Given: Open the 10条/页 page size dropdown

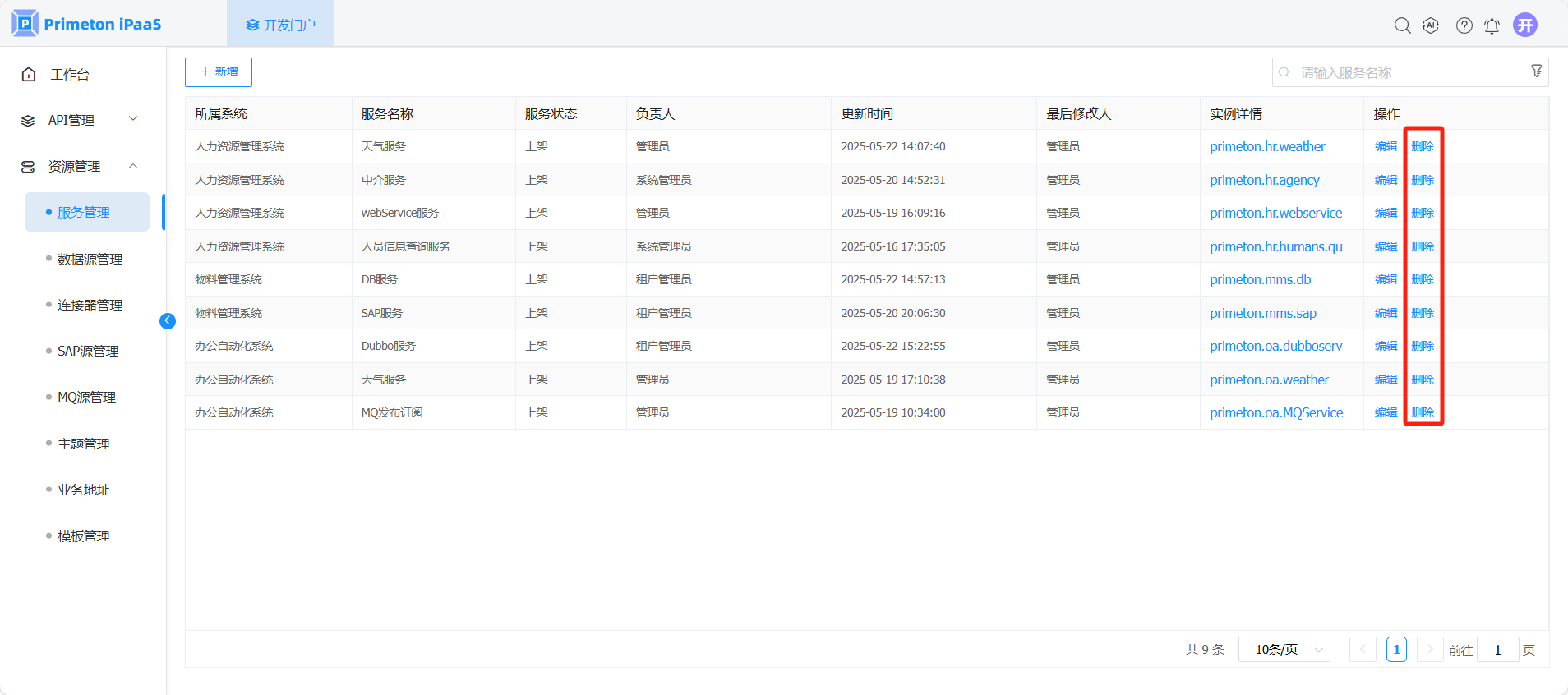Looking at the screenshot, I should click(x=1284, y=650).
